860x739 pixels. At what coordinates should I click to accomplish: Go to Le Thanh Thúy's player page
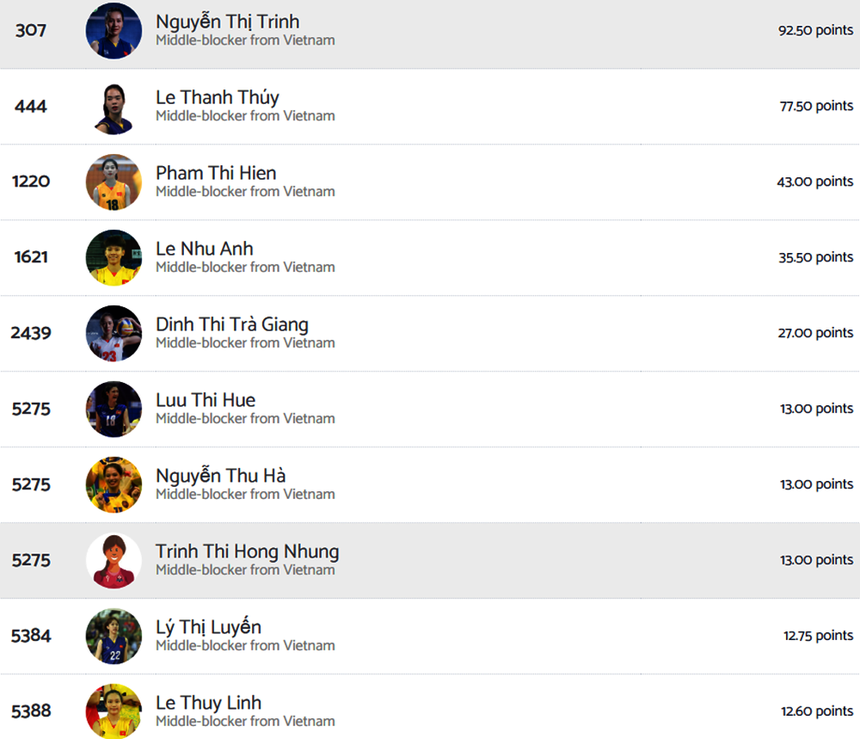coord(217,97)
